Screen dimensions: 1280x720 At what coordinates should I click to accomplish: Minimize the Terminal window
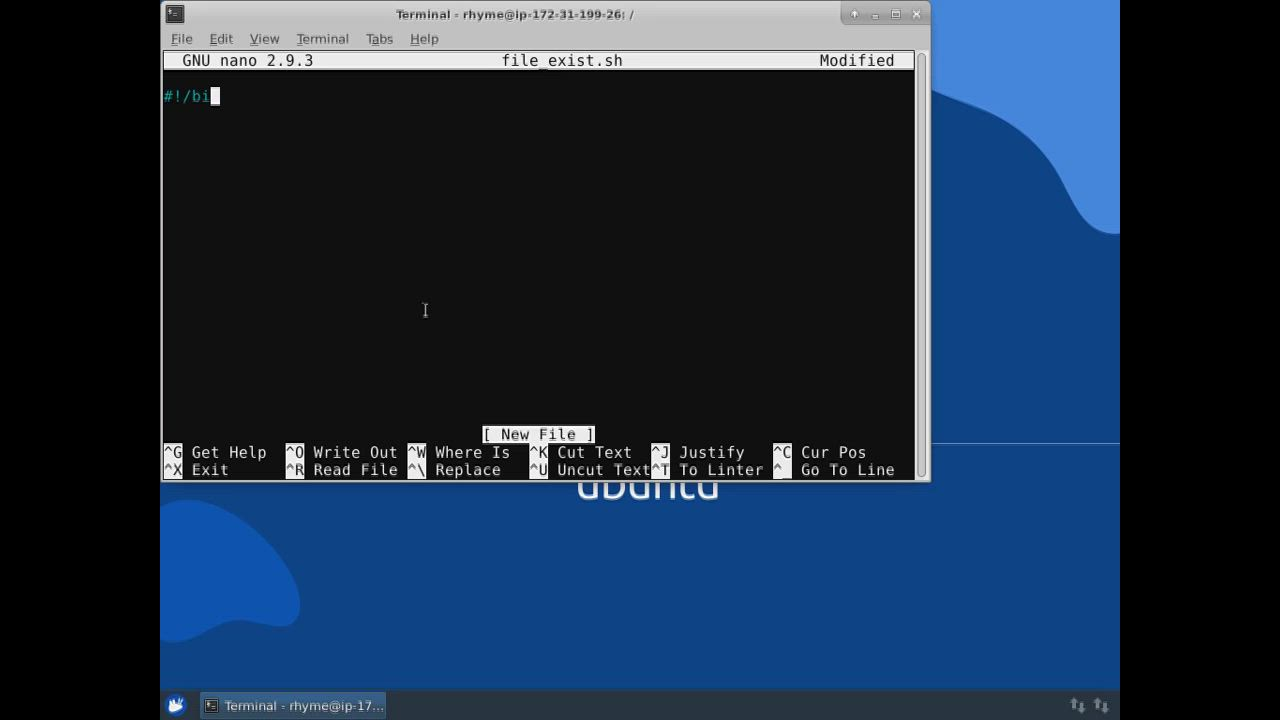point(875,14)
